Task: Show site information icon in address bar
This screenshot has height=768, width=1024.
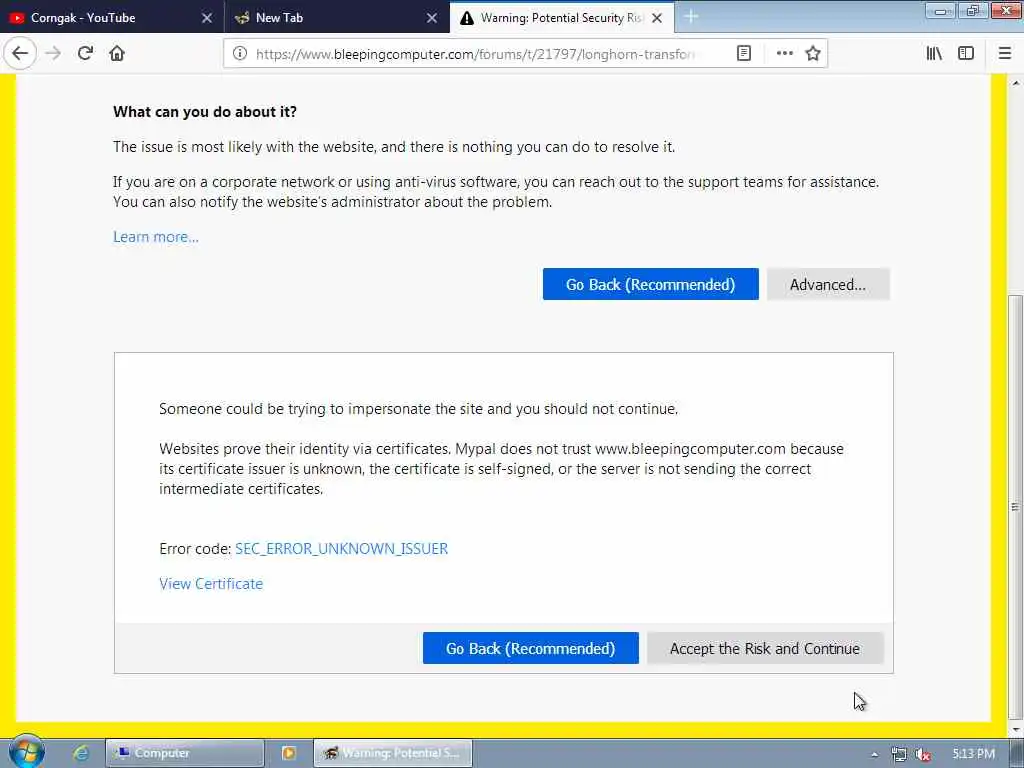Action: click(240, 54)
